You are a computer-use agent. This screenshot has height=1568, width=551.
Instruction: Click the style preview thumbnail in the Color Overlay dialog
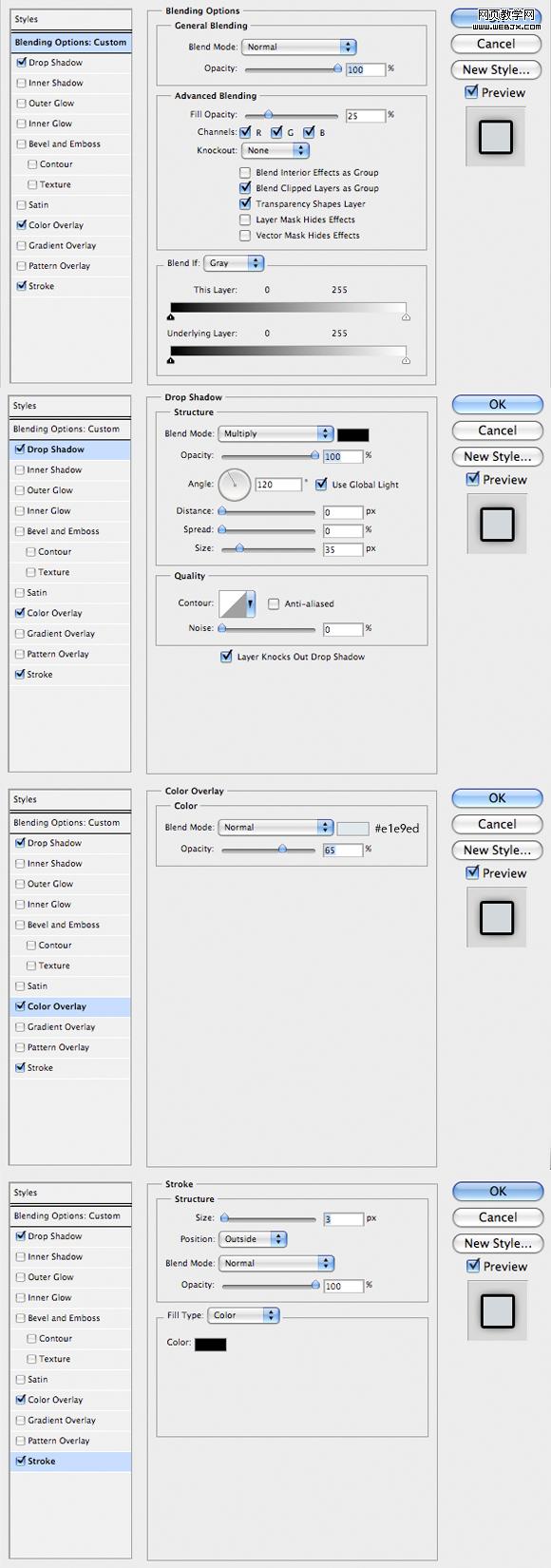(x=497, y=917)
